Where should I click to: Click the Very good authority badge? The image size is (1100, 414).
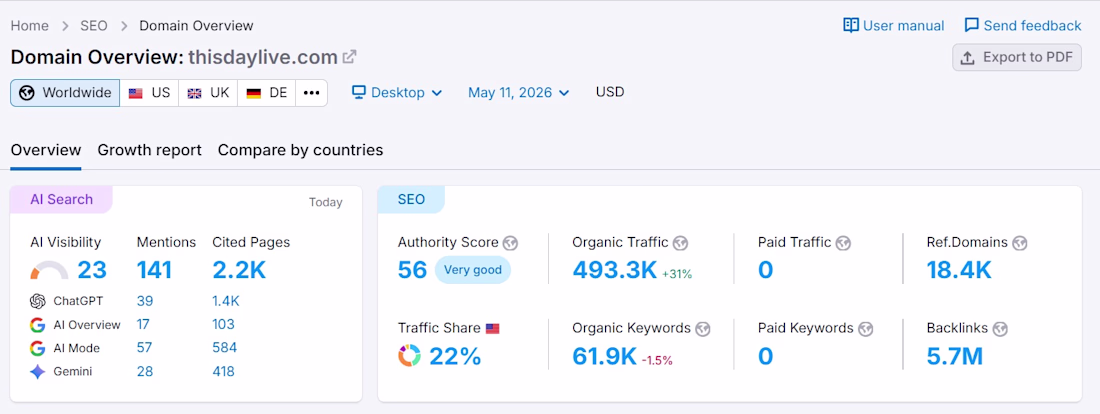pyautogui.click(x=473, y=270)
